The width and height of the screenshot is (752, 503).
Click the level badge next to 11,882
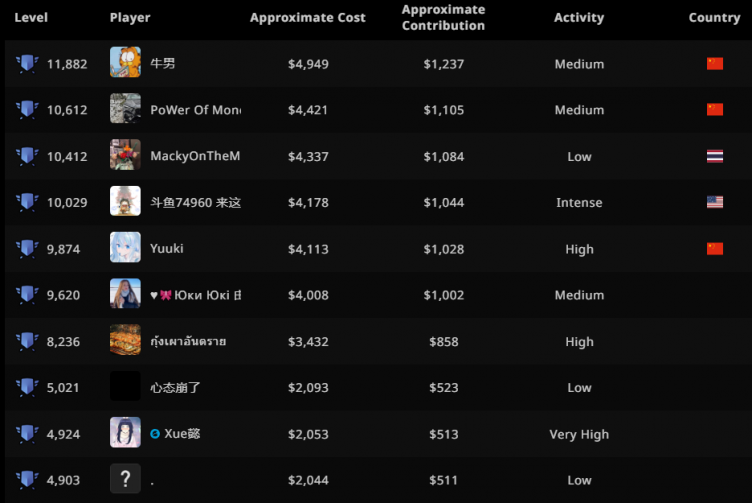coord(27,64)
